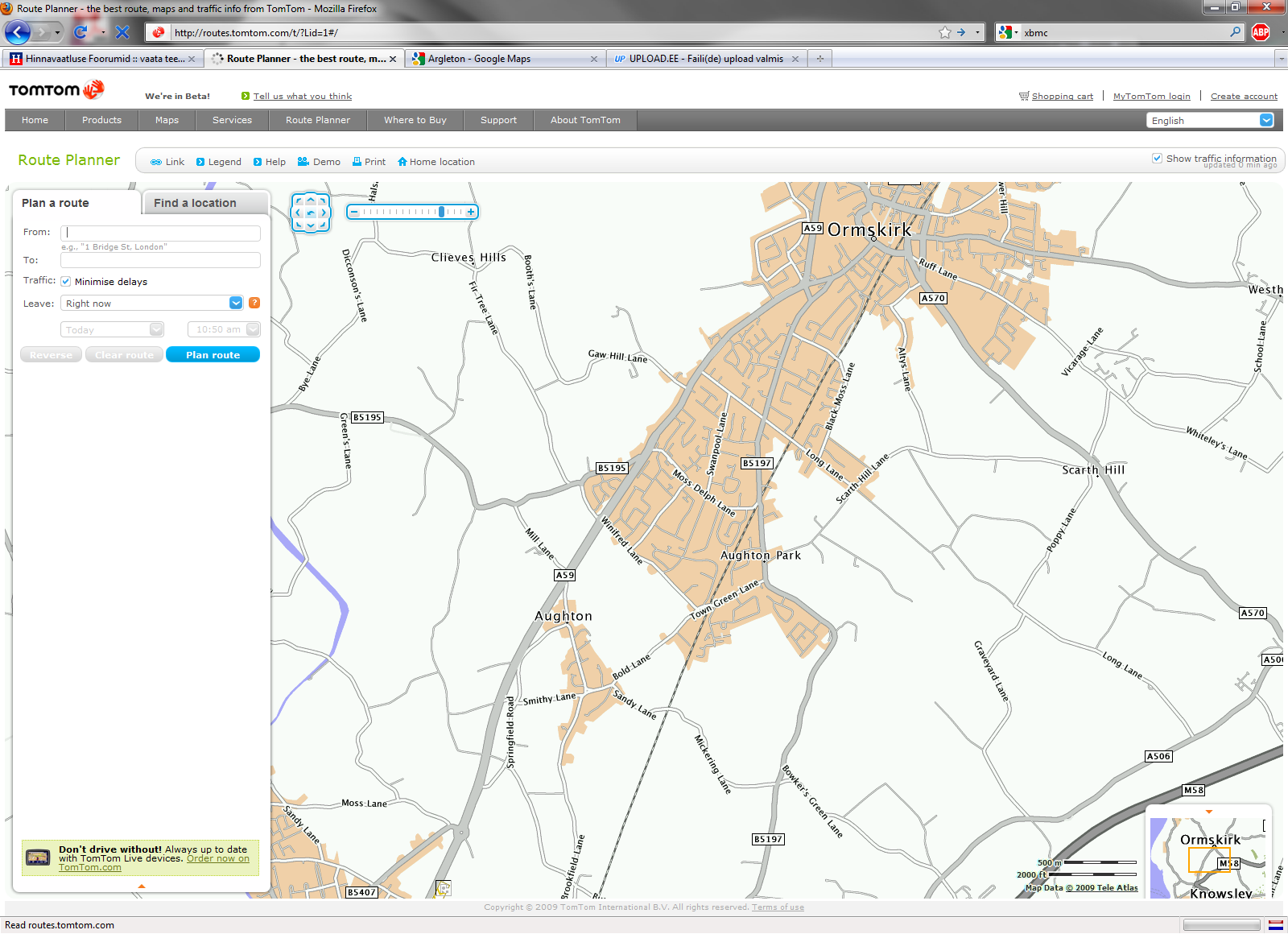Toggle Minimise delays checkbox
This screenshot has width=1288, height=934.
click(x=66, y=282)
